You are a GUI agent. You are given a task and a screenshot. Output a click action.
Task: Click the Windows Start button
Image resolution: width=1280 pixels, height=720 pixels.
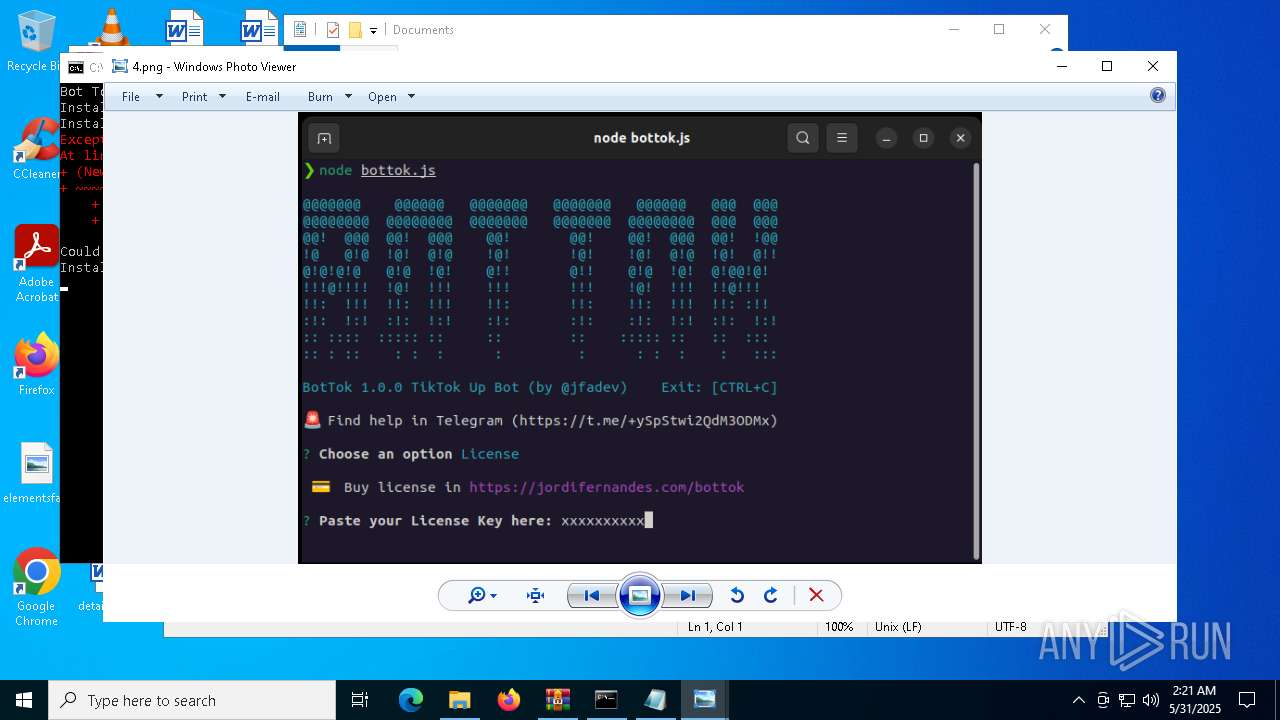(24, 700)
